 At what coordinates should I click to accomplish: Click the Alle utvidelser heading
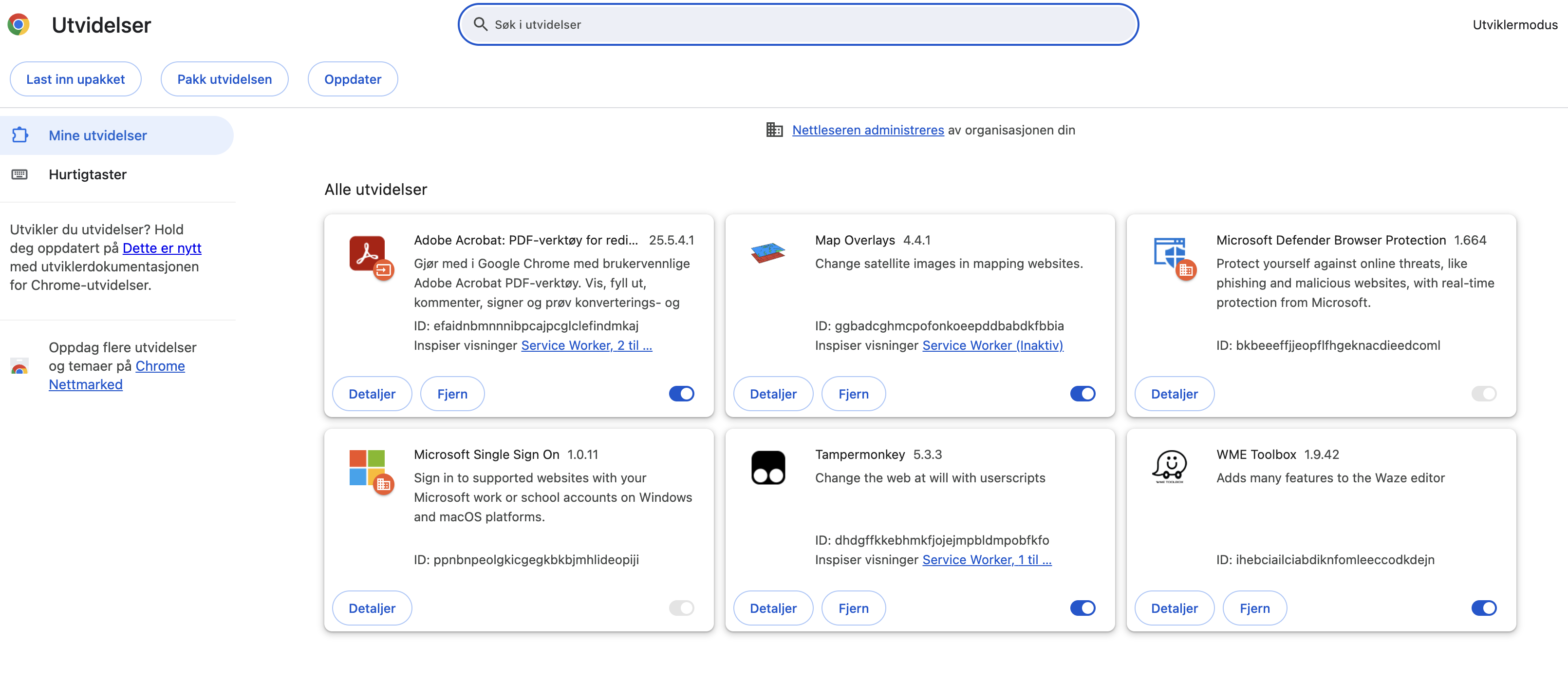pos(375,190)
